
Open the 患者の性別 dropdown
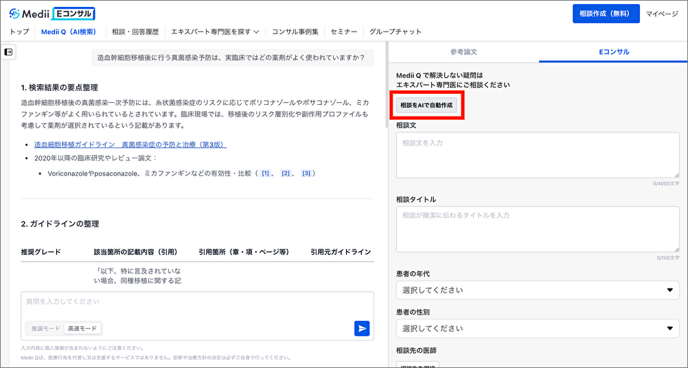[x=538, y=328]
